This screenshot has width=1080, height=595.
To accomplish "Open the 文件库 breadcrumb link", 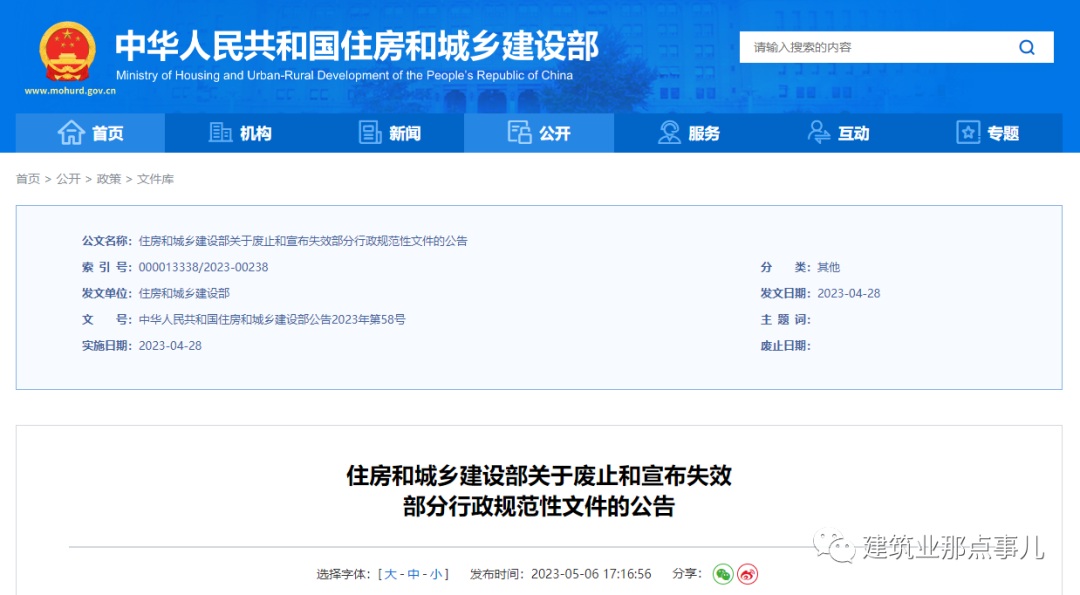I will click(x=156, y=179).
